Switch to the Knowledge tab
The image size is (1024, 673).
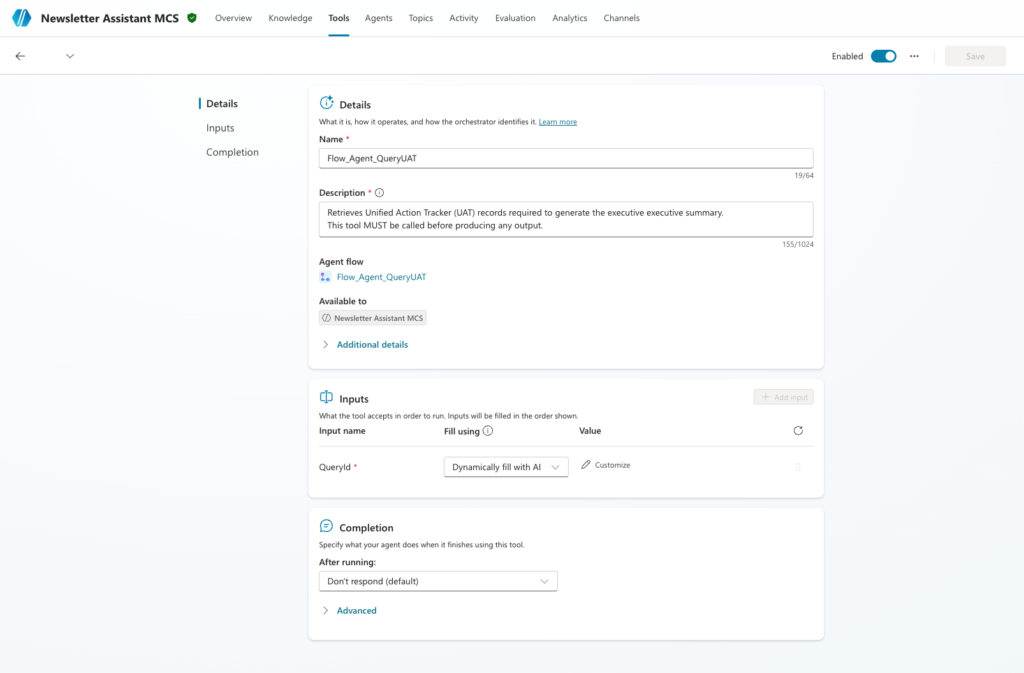(x=290, y=18)
